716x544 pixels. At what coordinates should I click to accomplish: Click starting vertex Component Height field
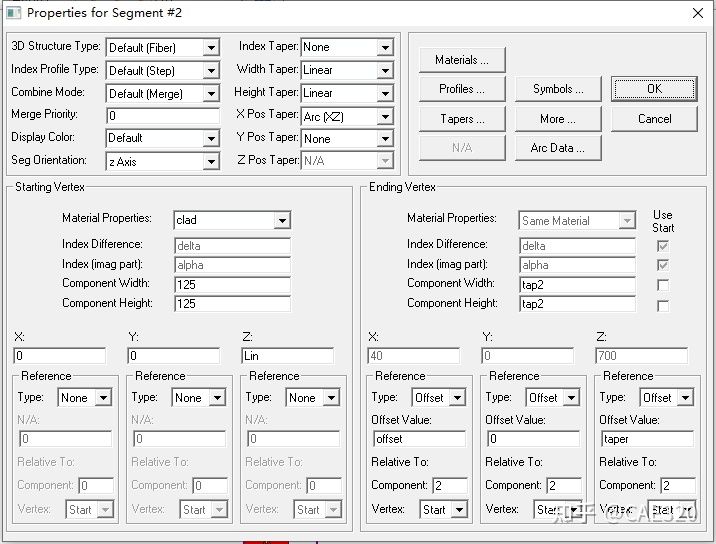point(232,304)
